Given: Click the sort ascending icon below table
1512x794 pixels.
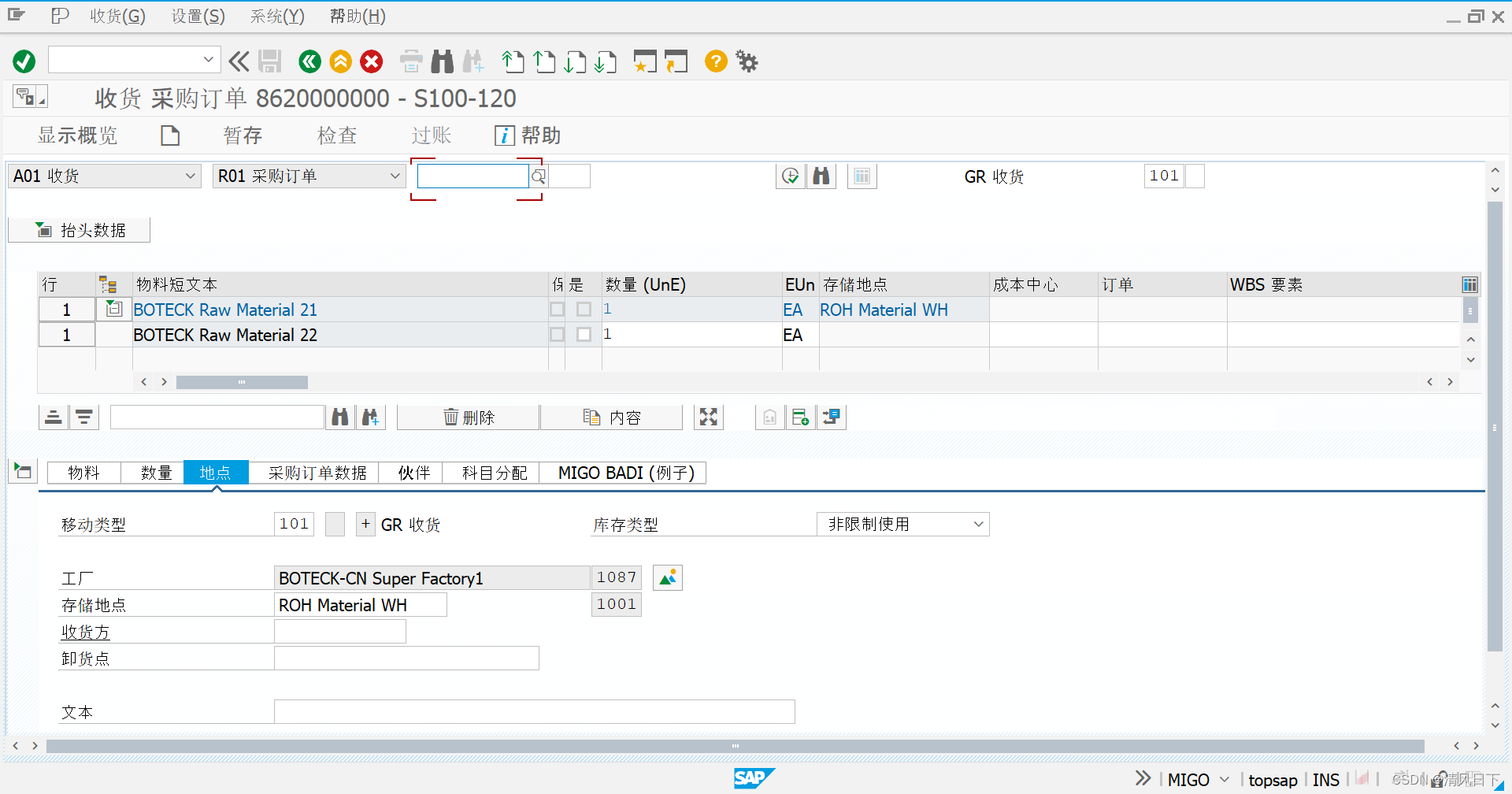Looking at the screenshot, I should click(x=54, y=417).
